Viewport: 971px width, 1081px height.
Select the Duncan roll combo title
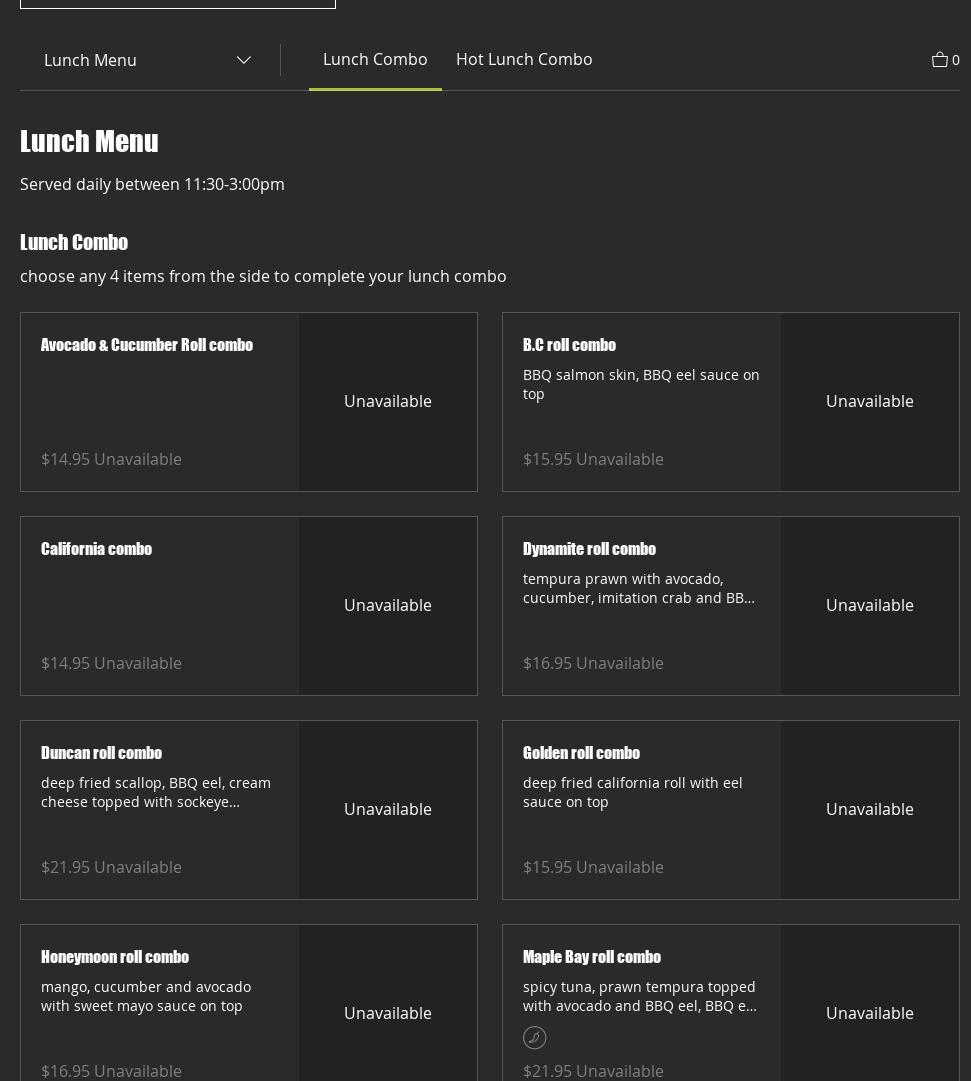(x=101, y=753)
